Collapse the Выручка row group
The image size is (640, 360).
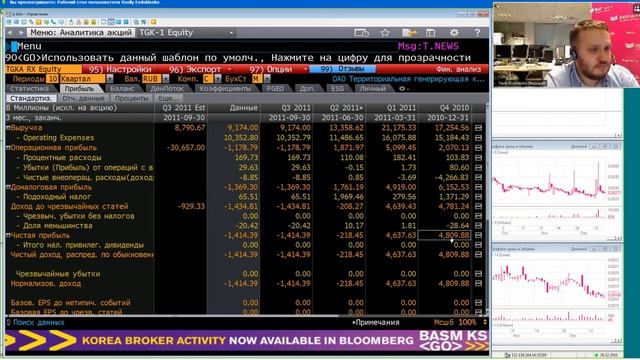(x=8, y=128)
